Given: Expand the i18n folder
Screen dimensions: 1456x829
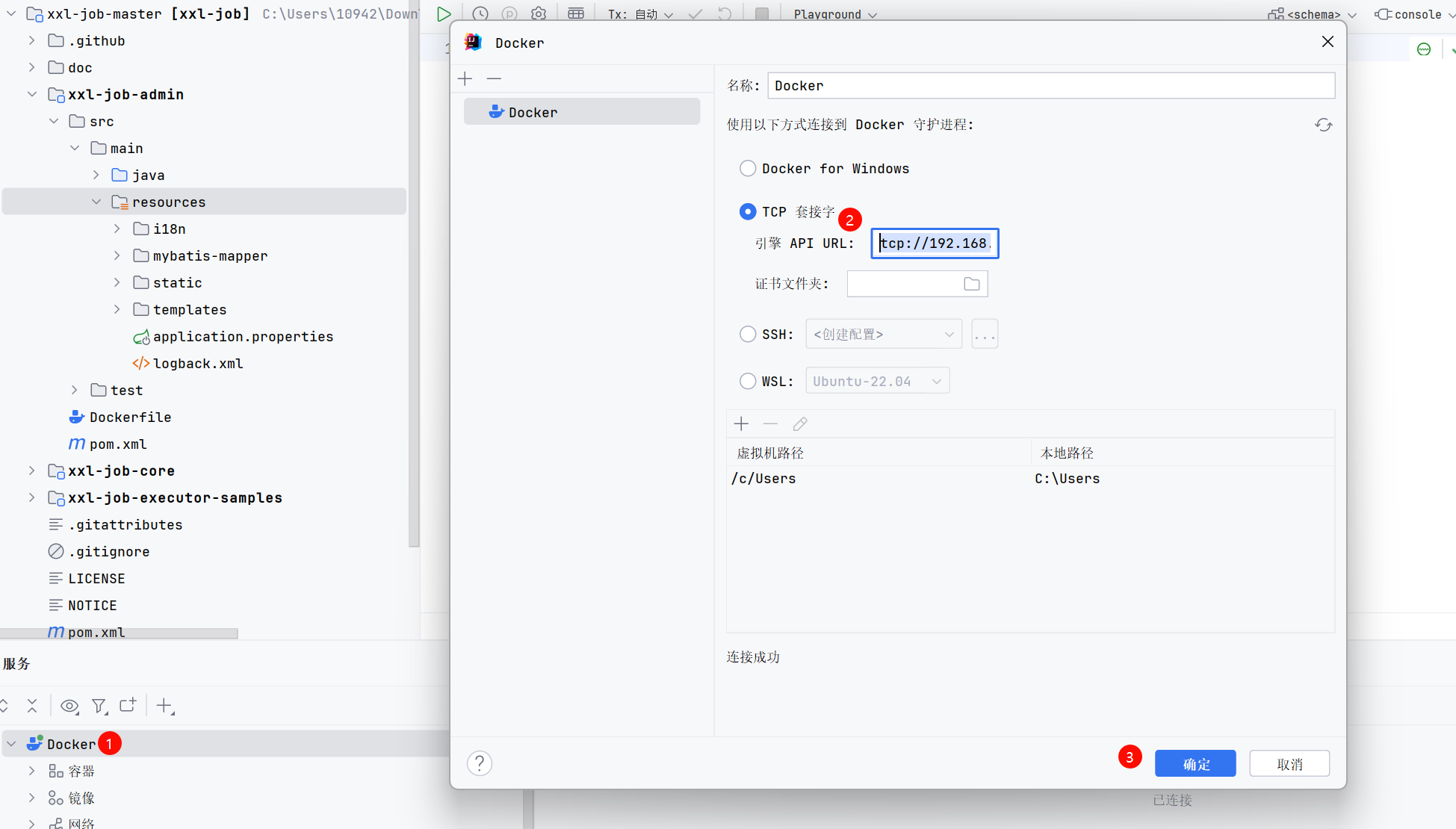Looking at the screenshot, I should pyautogui.click(x=117, y=229).
